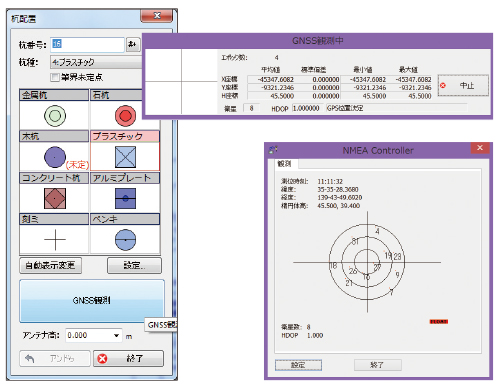Click the アンドゥ undo button
Image resolution: width=500 pixels, height=390 pixels.
(x=55, y=358)
